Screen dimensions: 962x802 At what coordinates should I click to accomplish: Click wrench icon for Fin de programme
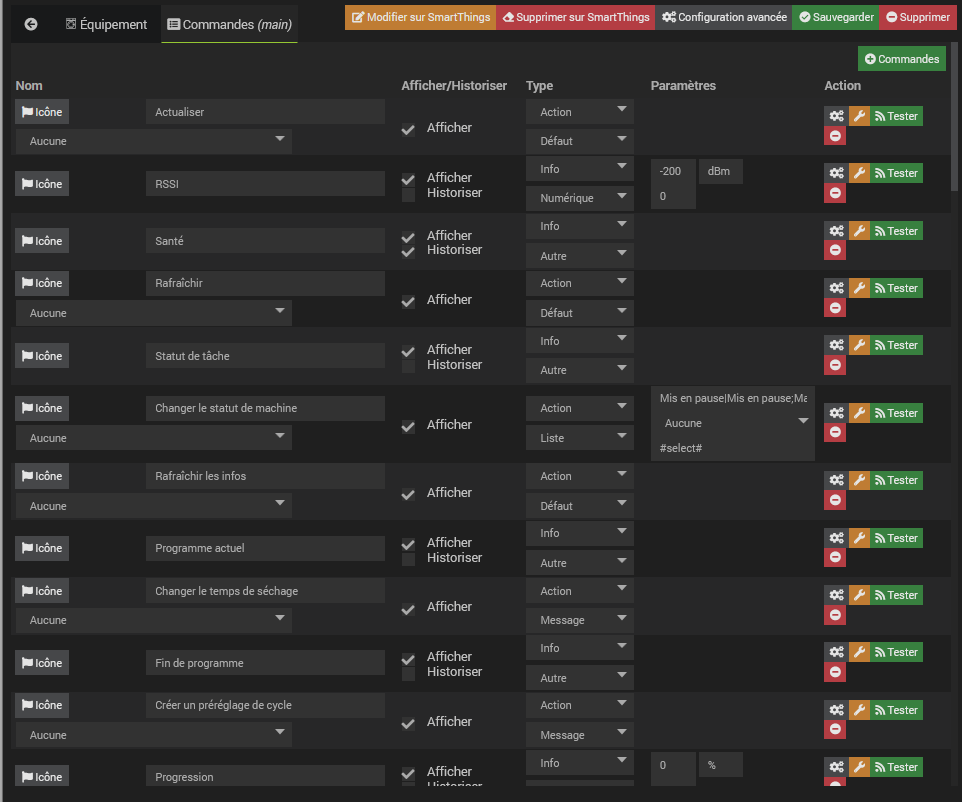859,652
